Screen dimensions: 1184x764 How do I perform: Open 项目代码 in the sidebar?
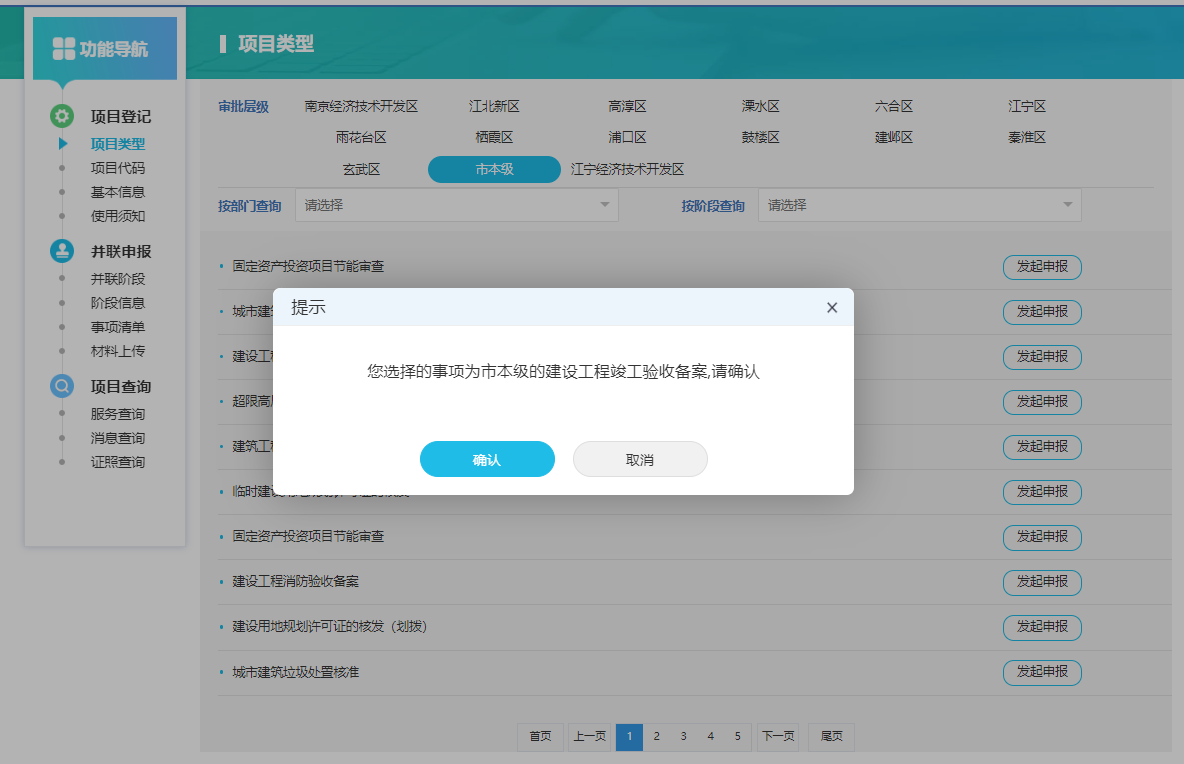coord(118,168)
